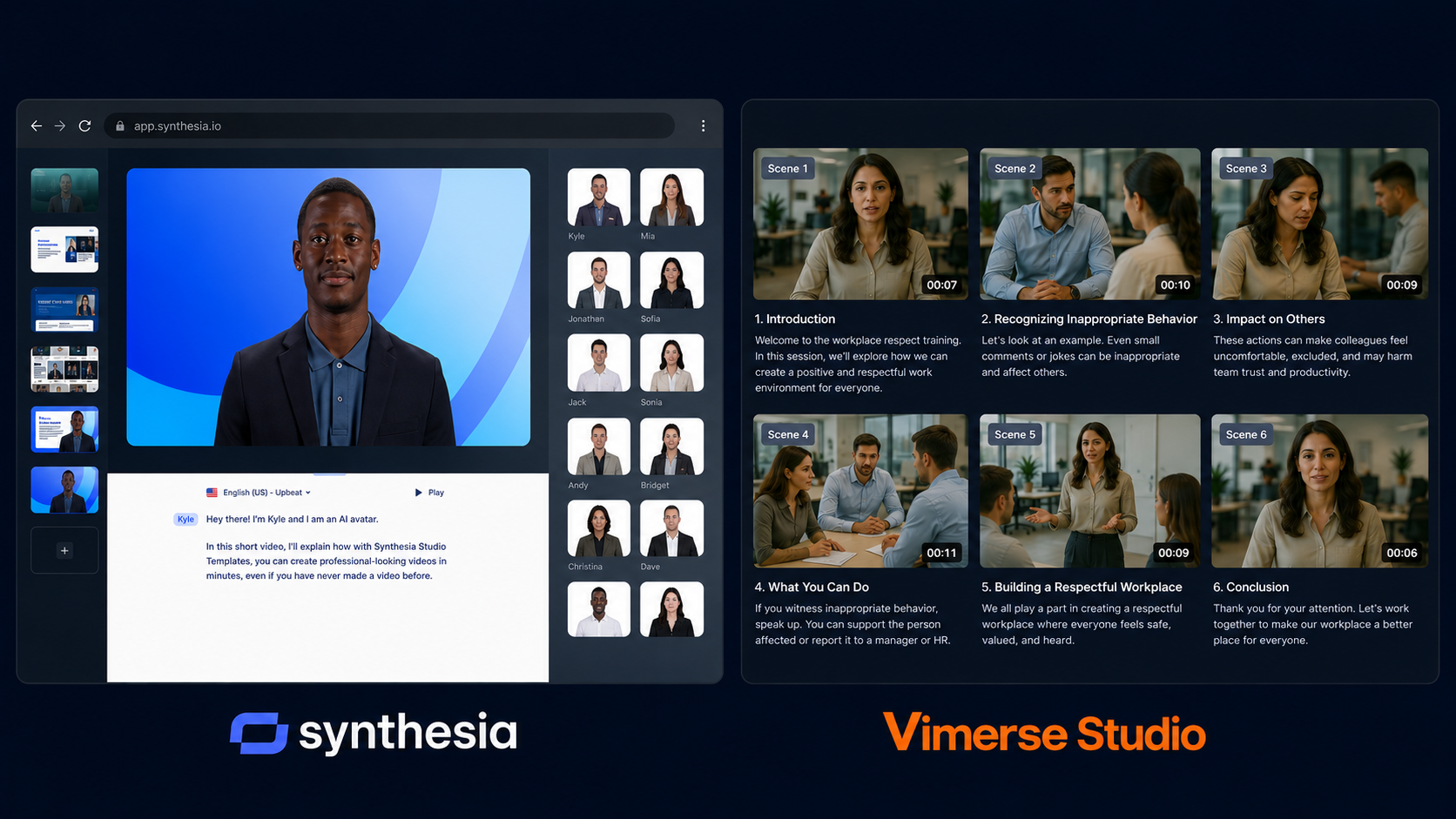The height and width of the screenshot is (819, 1456).
Task: Select the unnamed avatar below Dave
Action: [x=671, y=609]
